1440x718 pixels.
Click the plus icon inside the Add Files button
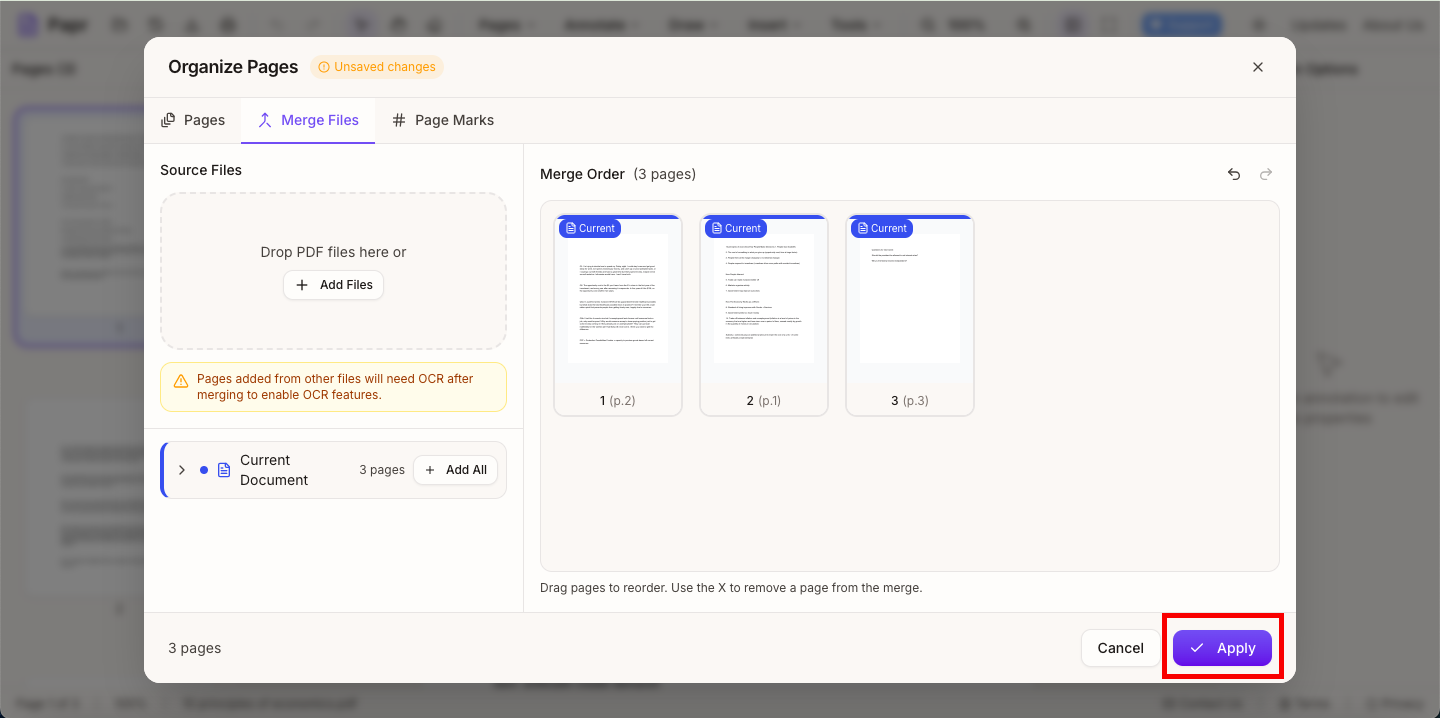tap(302, 285)
